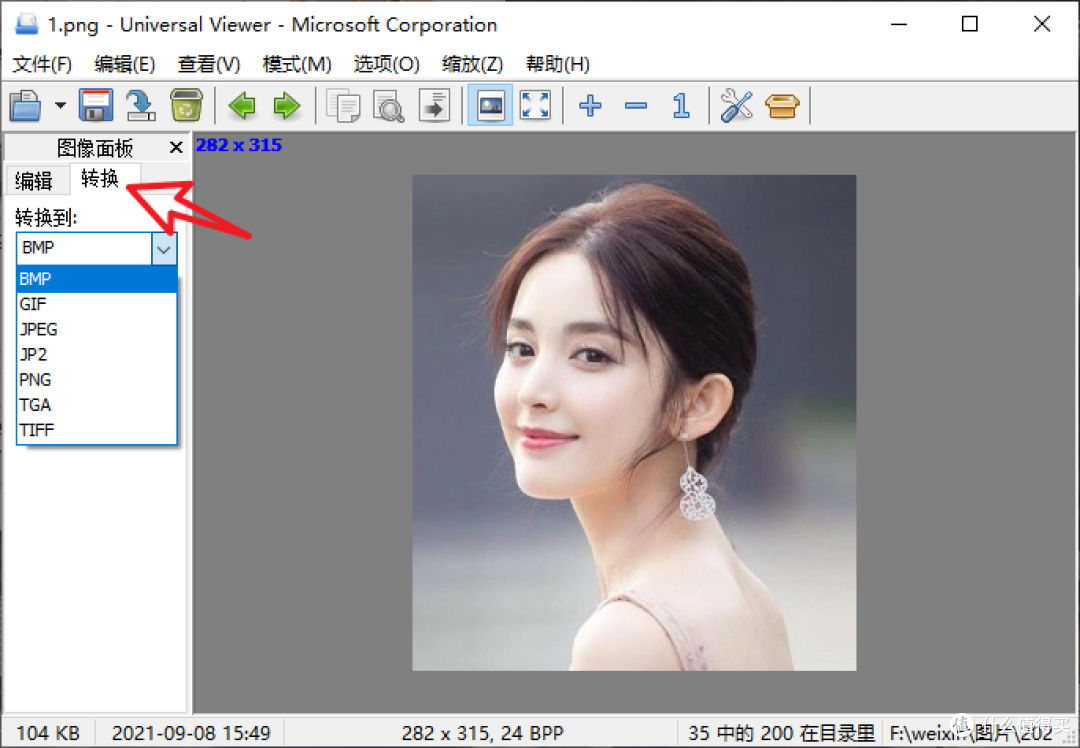Collapse the BMP format combo box arrow

pos(164,249)
